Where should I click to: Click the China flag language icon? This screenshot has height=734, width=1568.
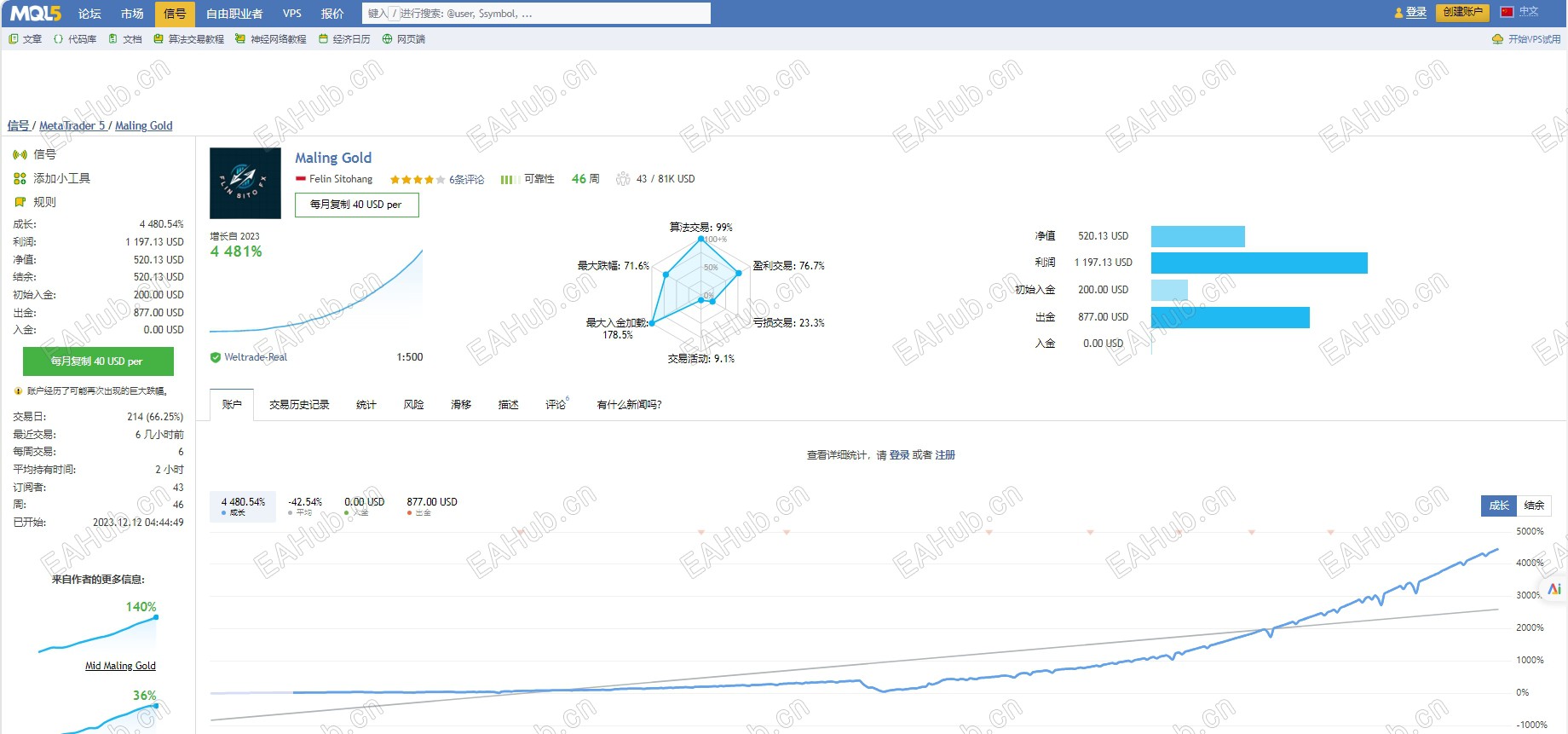(1507, 12)
